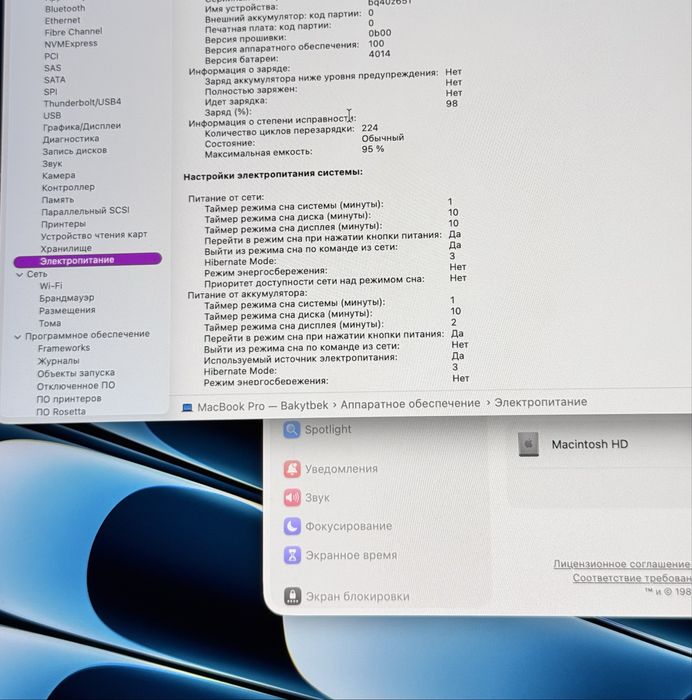This screenshot has height=700, width=692.
Task: Click the Состояние value Обычный
Action: (x=383, y=138)
